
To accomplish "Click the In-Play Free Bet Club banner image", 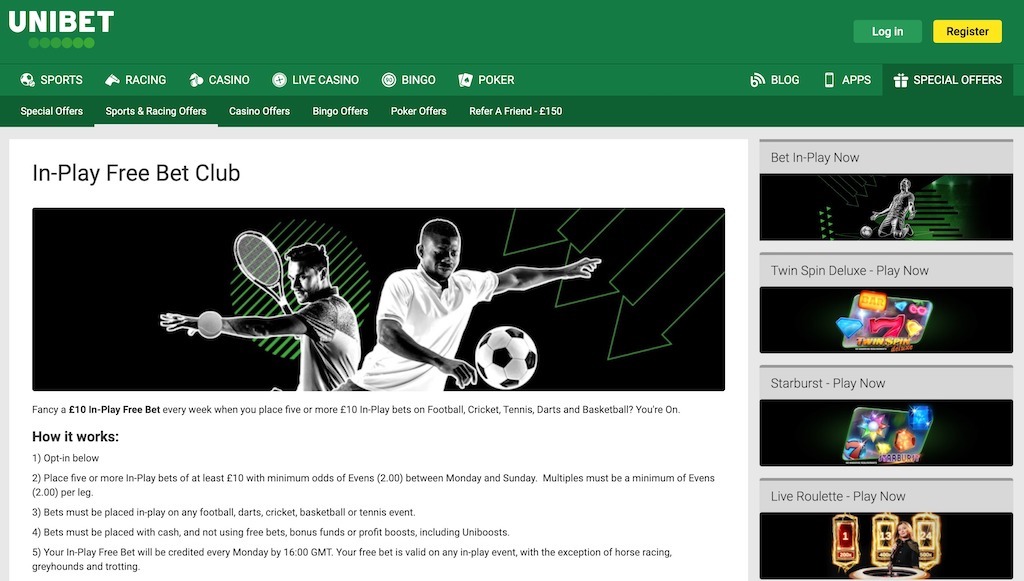I will (378, 300).
